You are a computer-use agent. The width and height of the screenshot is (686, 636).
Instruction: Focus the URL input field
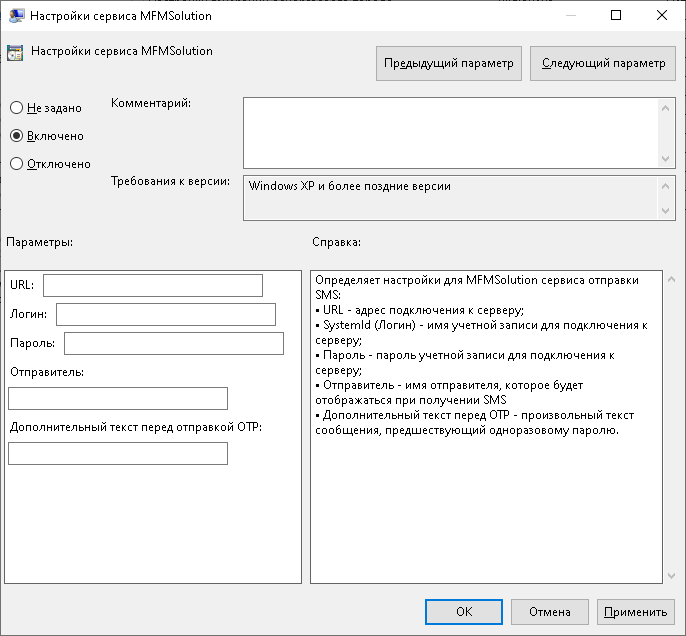152,286
